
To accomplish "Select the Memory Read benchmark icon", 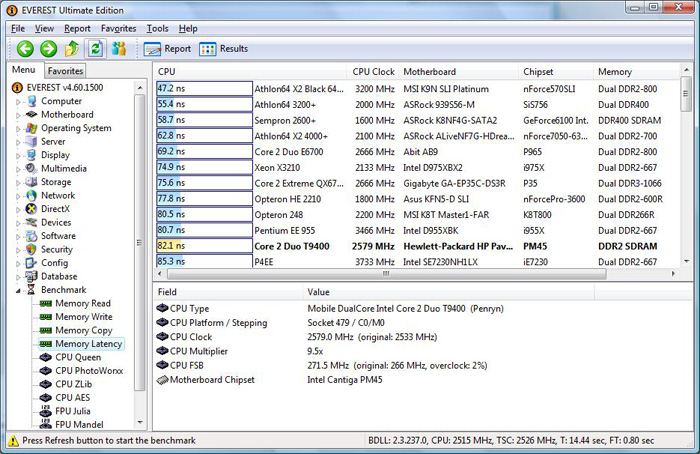I will click(46, 304).
